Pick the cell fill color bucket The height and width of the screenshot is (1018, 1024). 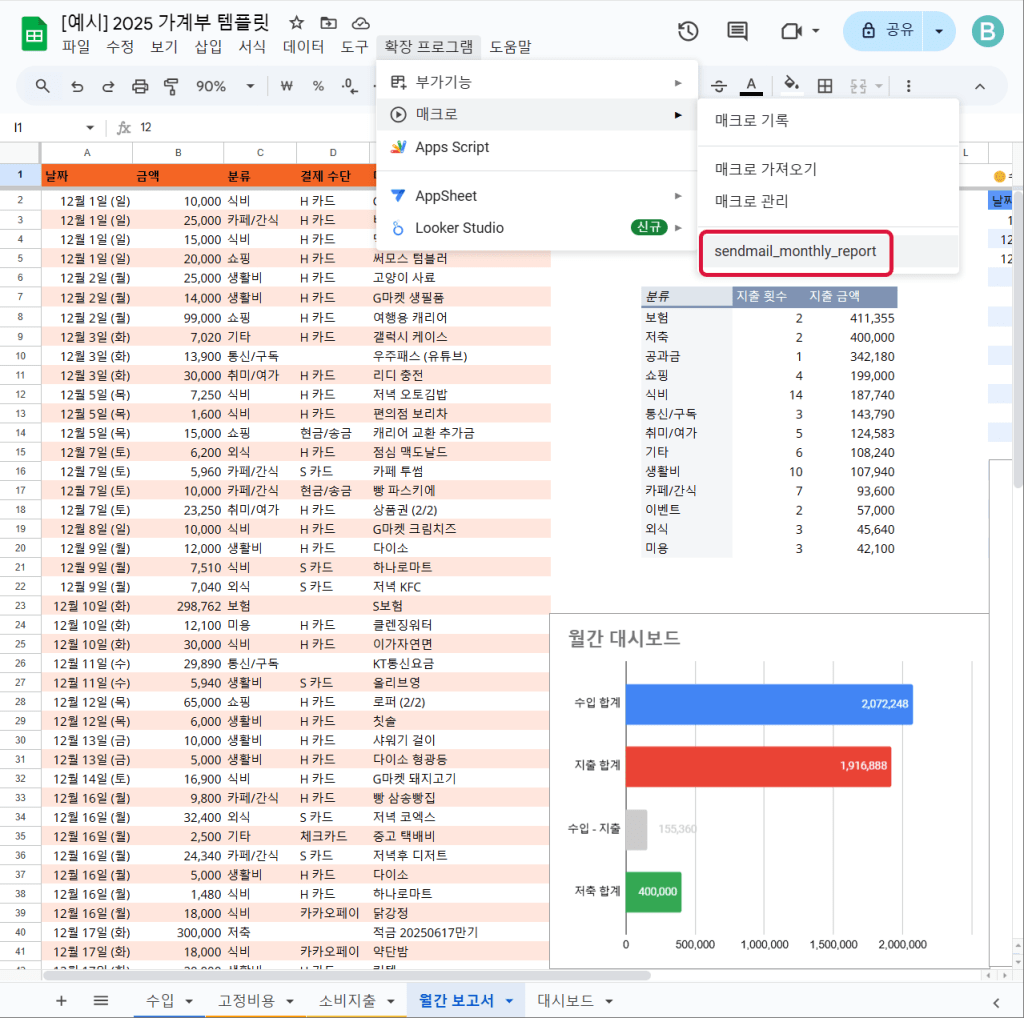coord(790,86)
